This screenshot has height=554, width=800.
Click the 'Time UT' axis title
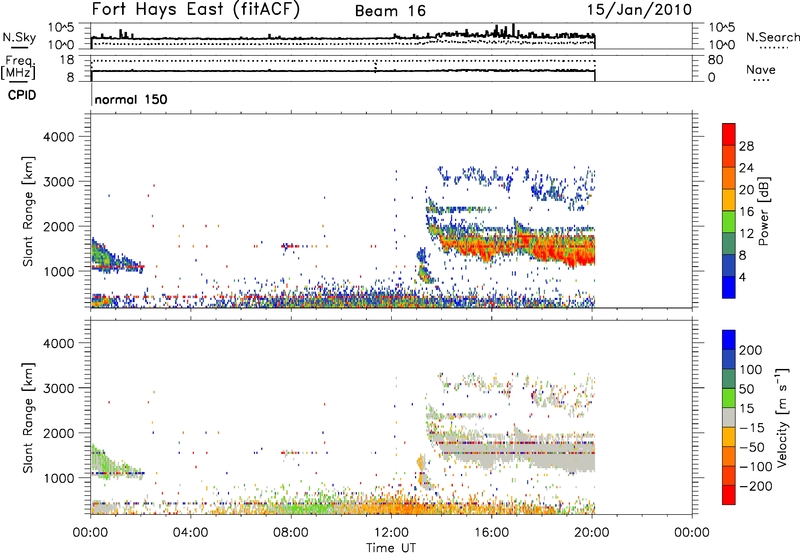click(x=391, y=548)
